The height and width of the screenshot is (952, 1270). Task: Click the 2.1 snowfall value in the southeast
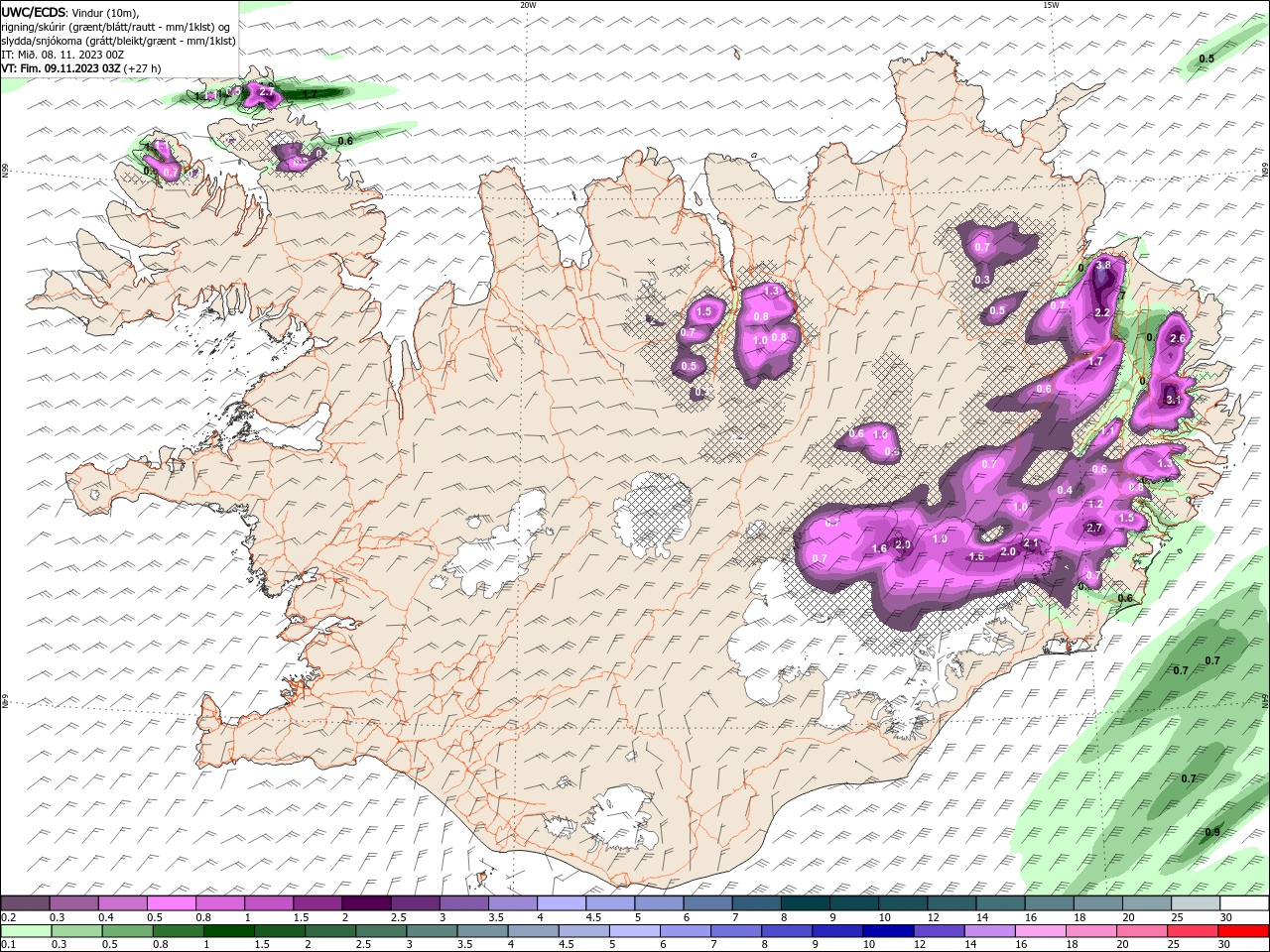1030,542
